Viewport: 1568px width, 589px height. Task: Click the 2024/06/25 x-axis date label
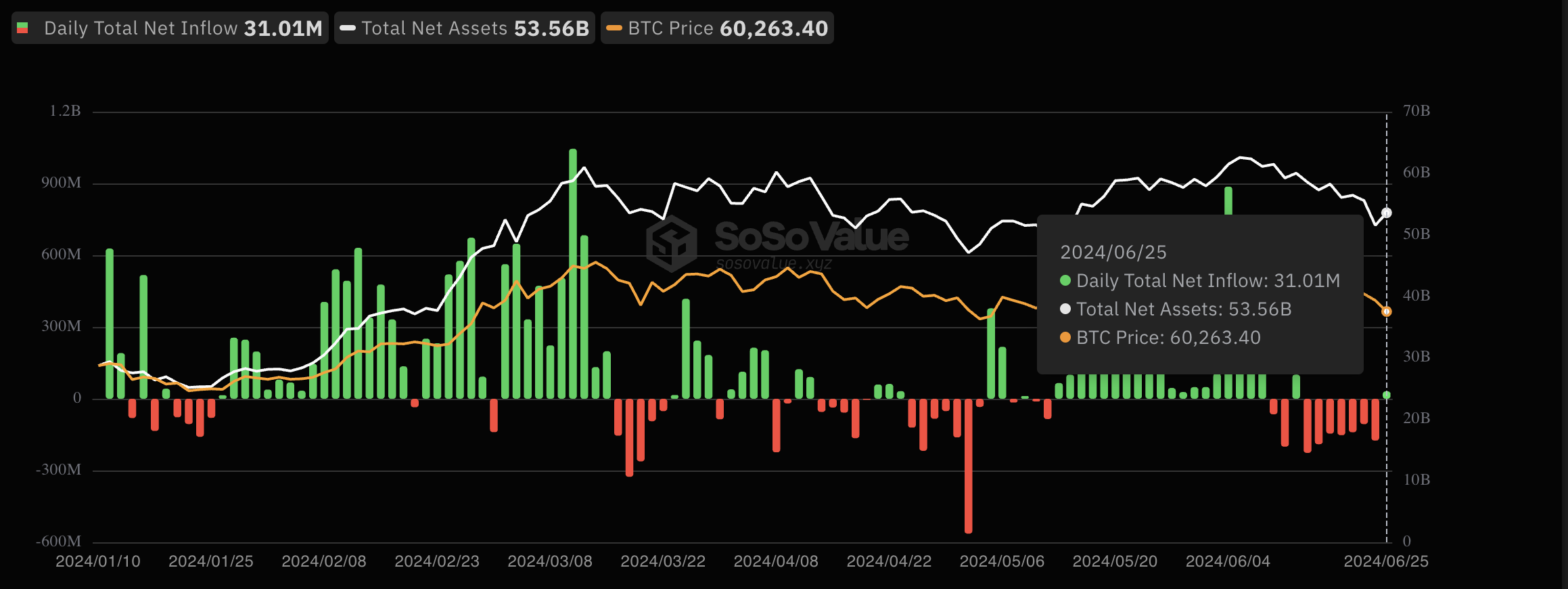pos(1385,561)
